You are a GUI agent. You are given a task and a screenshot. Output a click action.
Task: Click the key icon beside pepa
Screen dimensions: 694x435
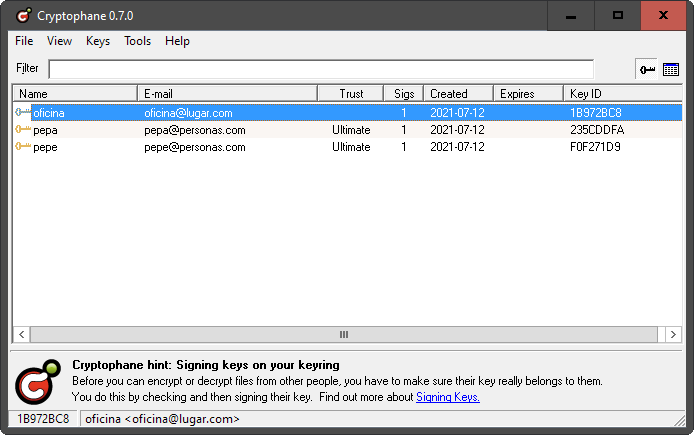click(x=23, y=130)
